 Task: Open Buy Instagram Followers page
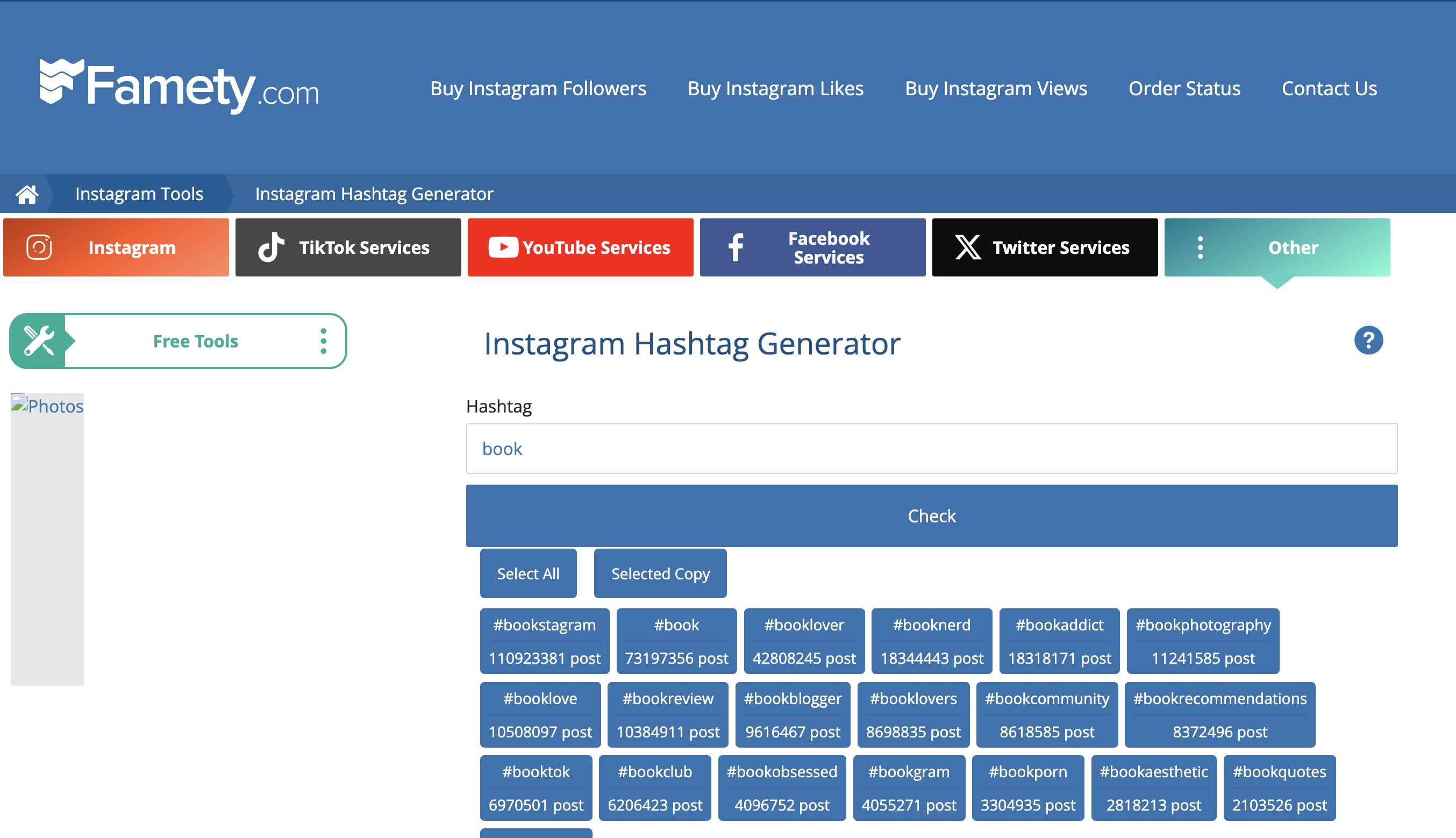pos(538,88)
